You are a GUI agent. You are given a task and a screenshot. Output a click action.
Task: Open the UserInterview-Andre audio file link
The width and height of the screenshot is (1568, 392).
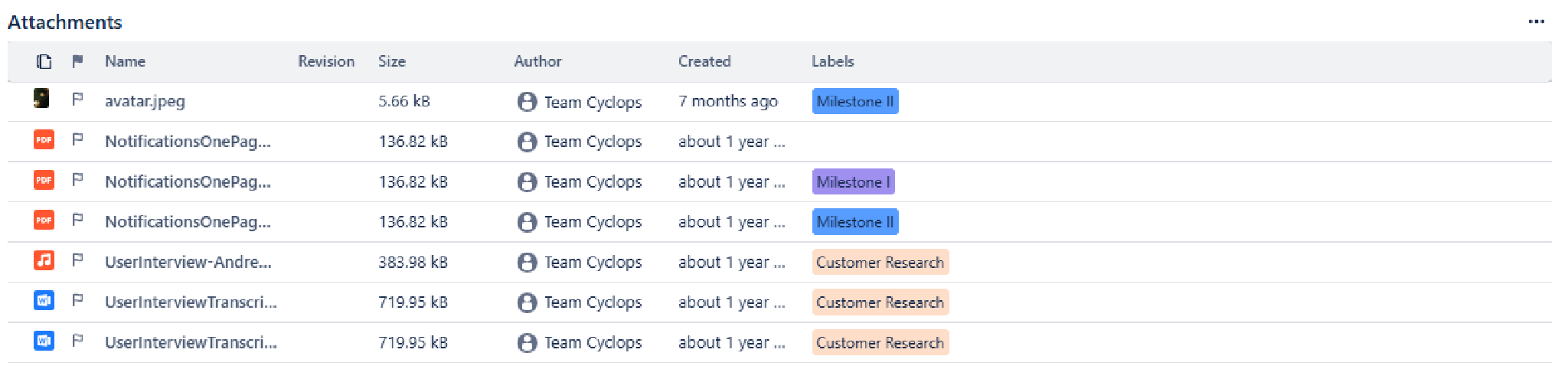click(x=188, y=262)
